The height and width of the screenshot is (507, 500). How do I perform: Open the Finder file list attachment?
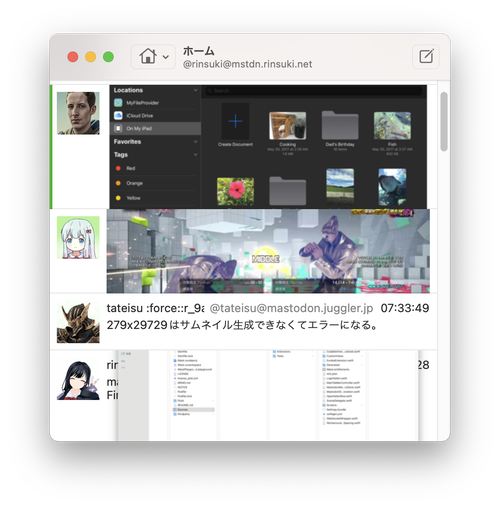tap(268, 395)
